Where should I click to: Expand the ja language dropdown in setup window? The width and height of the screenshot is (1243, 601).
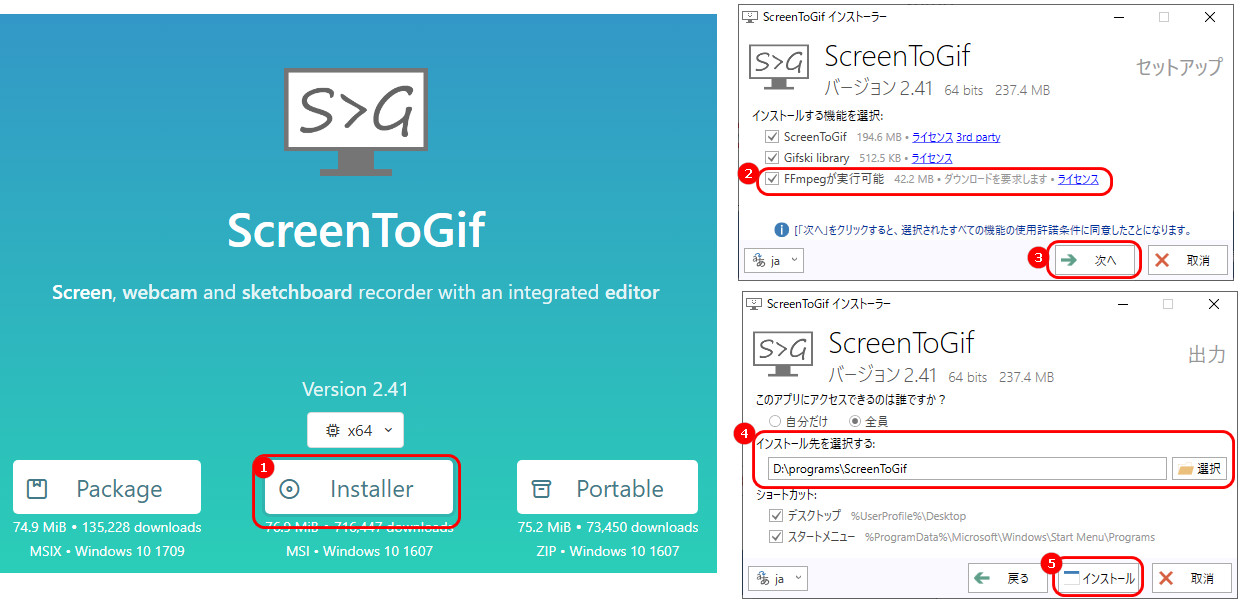(x=774, y=260)
